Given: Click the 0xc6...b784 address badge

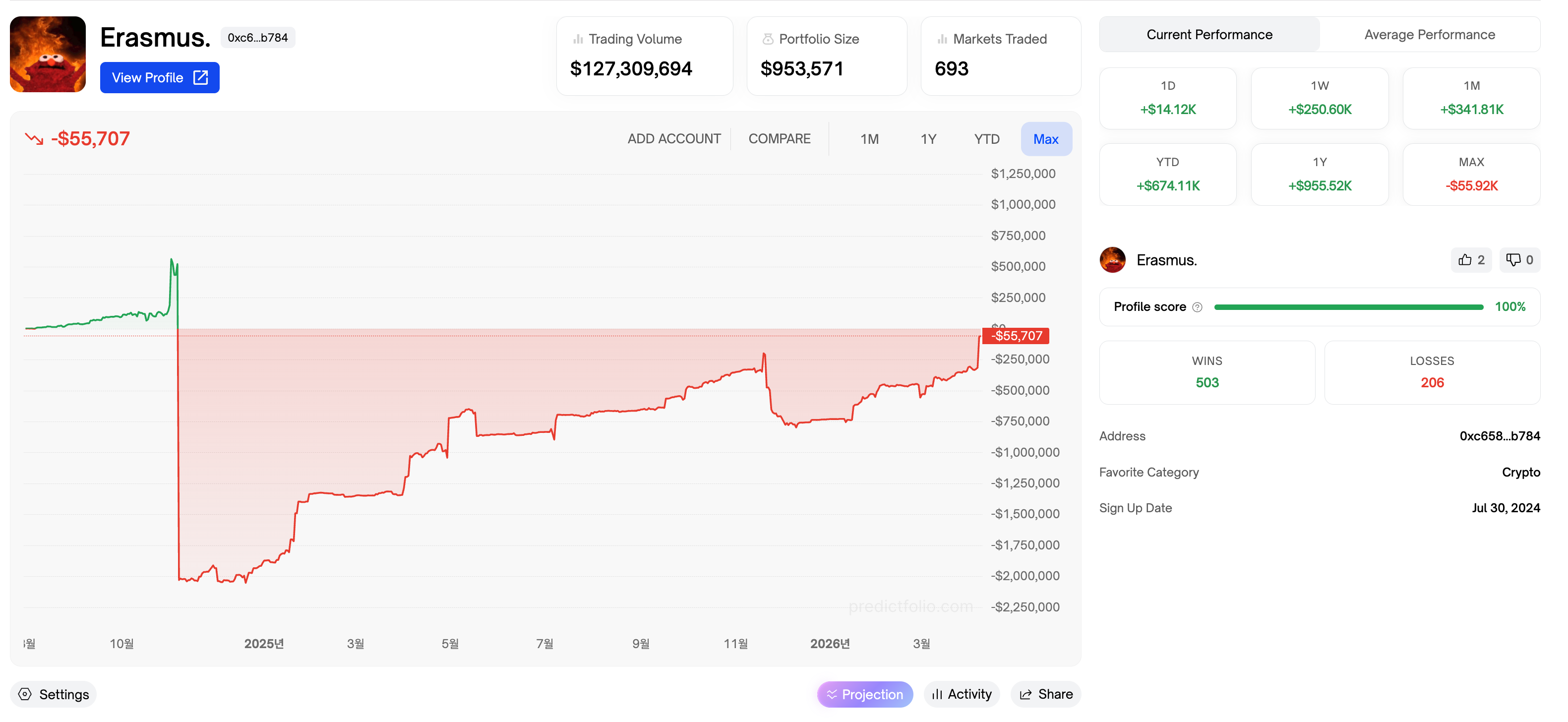Looking at the screenshot, I should [x=257, y=38].
